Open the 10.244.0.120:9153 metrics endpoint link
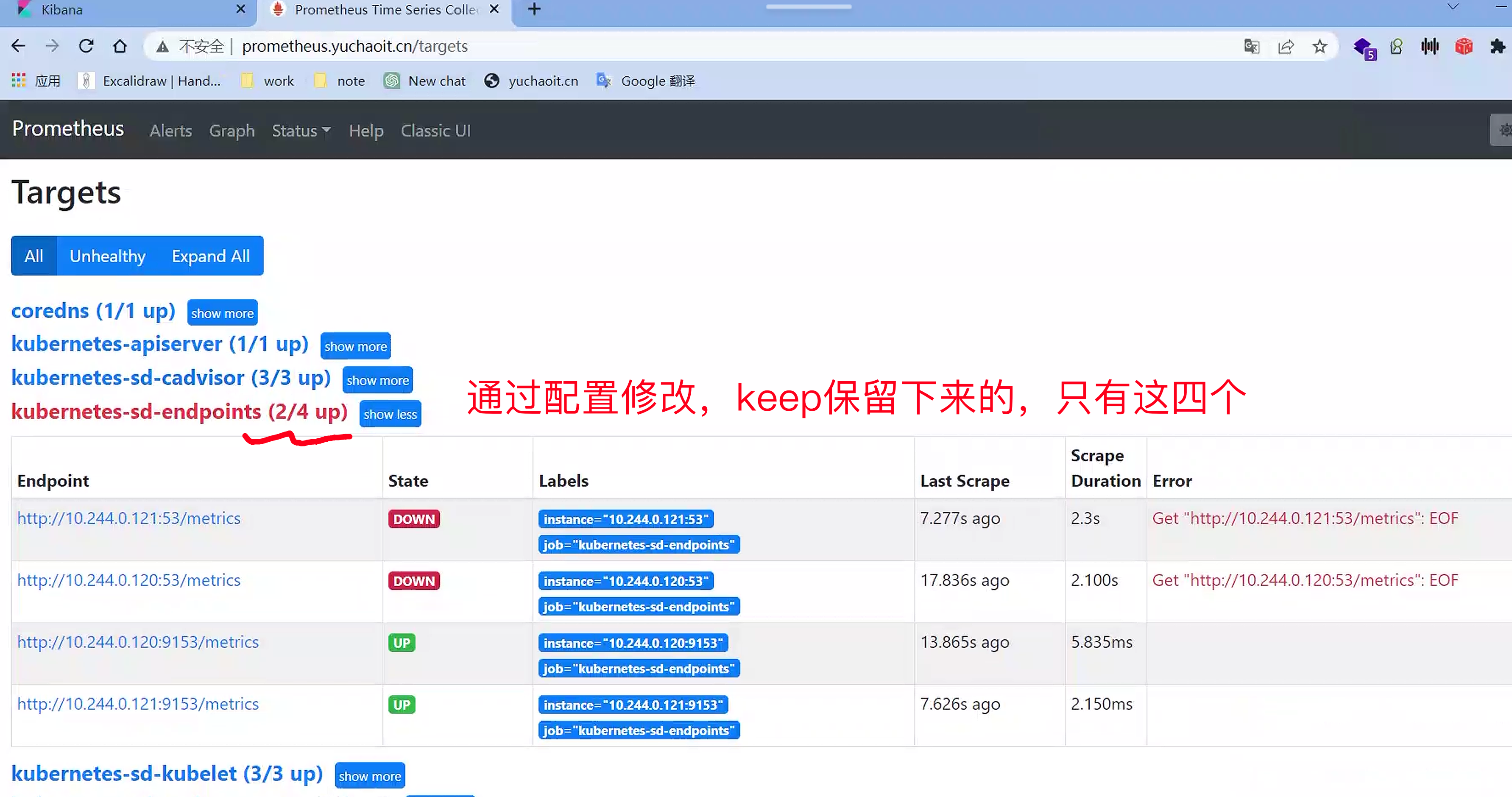Screen dimensions: 1512x797 (138, 642)
